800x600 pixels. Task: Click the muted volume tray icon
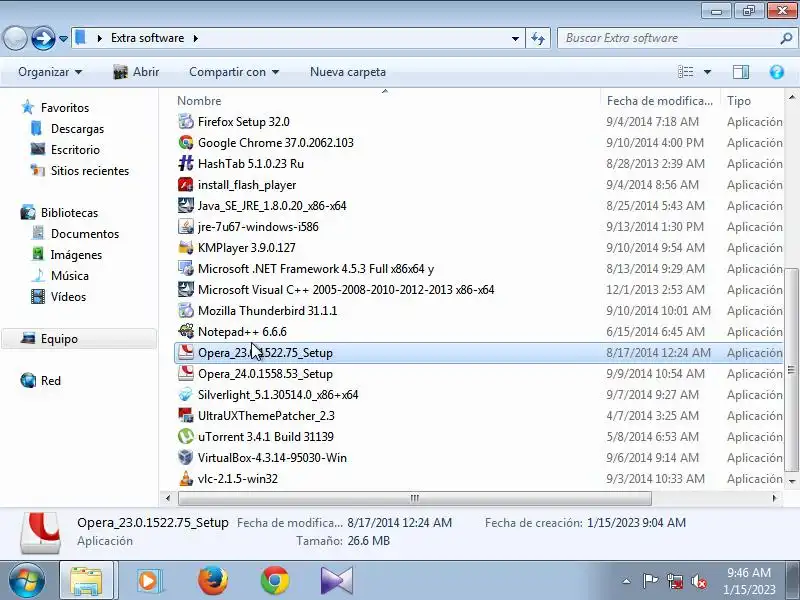(x=698, y=581)
